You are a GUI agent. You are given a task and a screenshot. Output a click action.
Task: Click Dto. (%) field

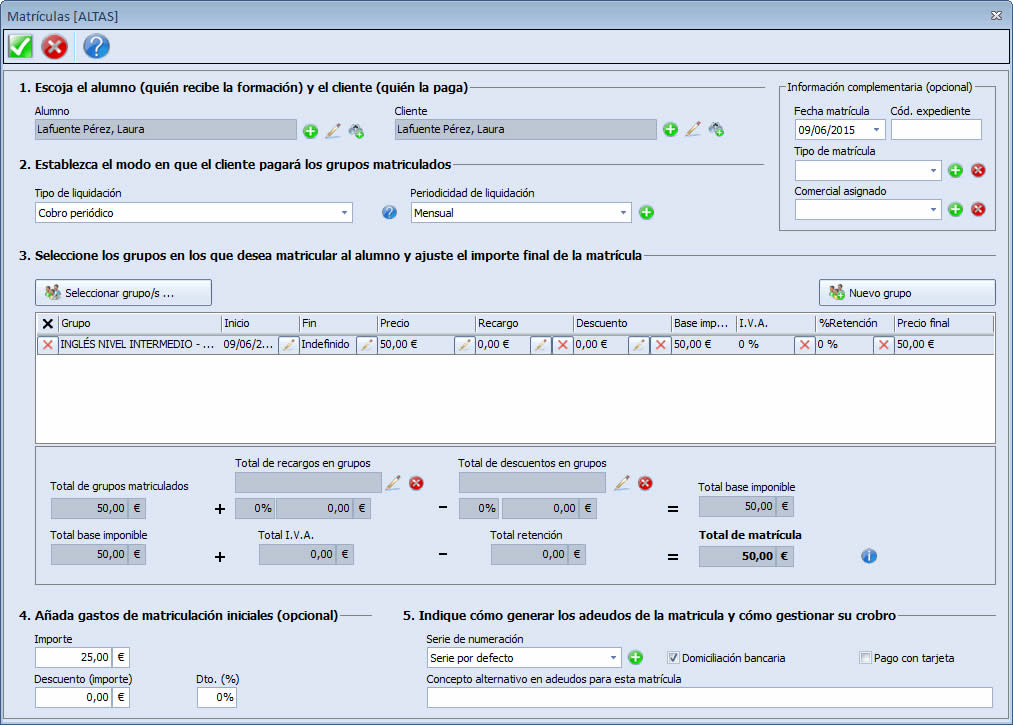click(x=217, y=697)
